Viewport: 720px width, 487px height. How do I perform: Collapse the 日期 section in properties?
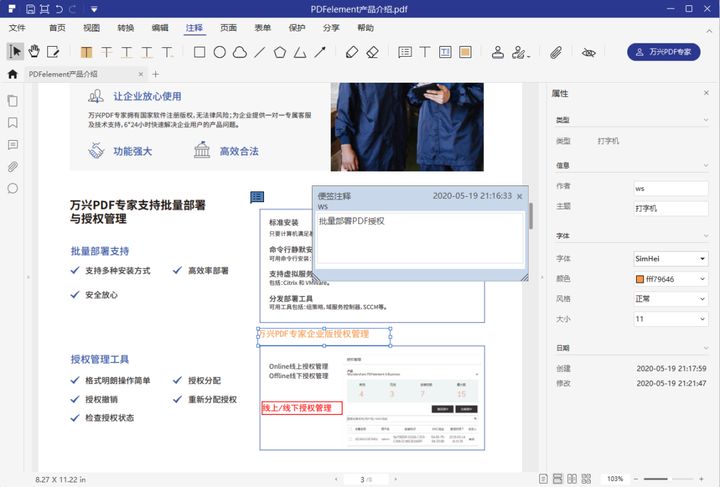706,348
